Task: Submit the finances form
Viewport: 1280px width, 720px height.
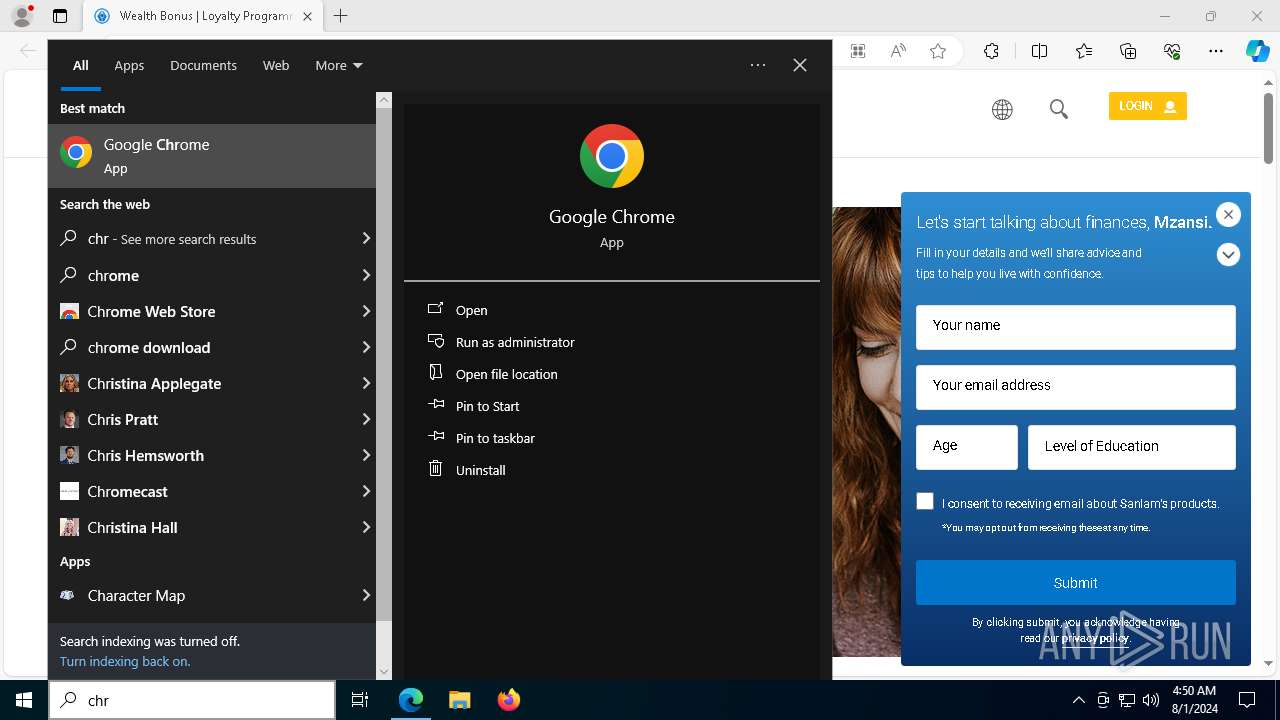Action: click(1076, 583)
